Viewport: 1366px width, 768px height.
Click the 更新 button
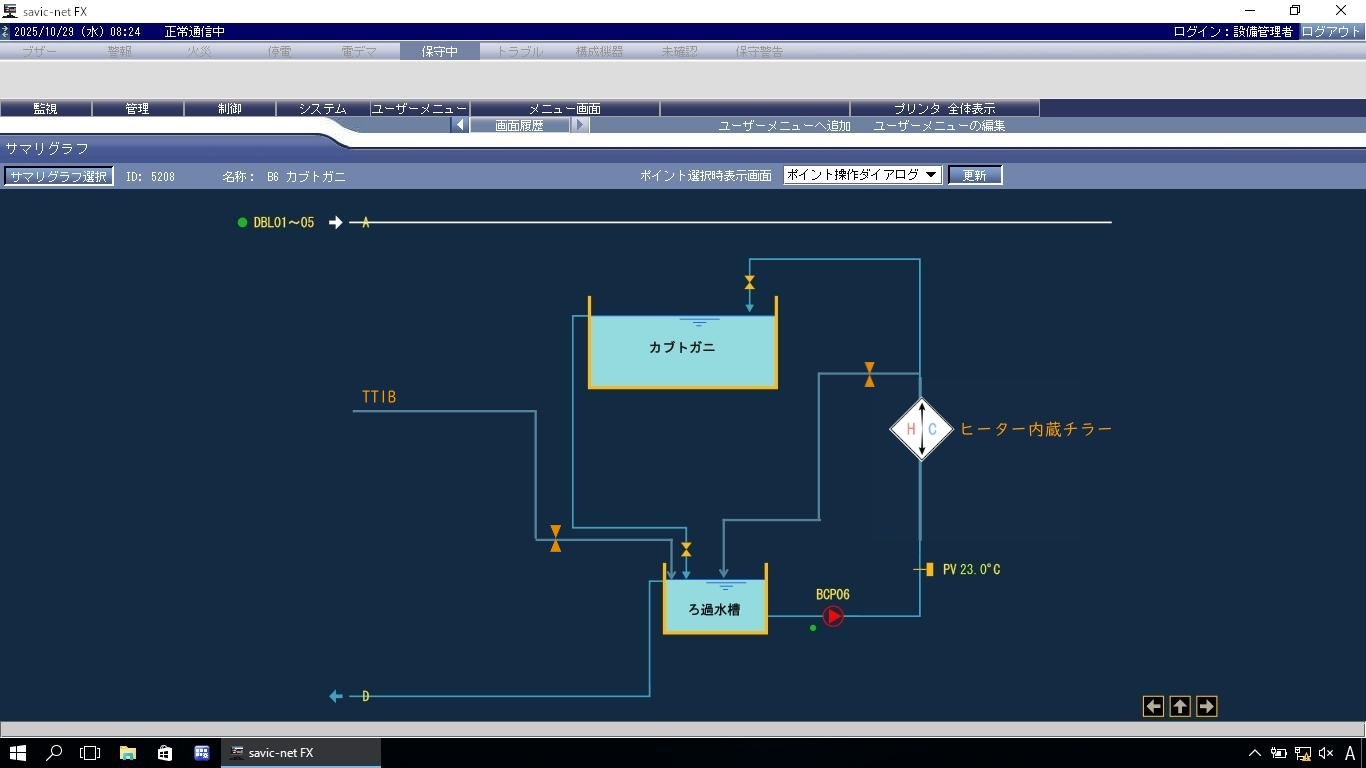[x=974, y=175]
